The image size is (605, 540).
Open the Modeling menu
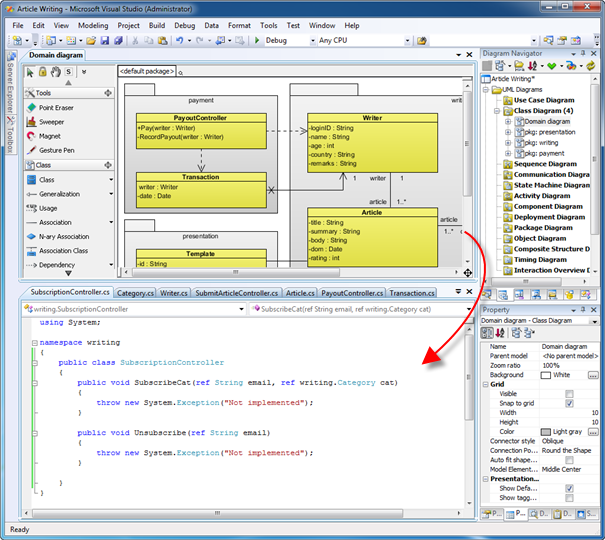click(x=93, y=24)
